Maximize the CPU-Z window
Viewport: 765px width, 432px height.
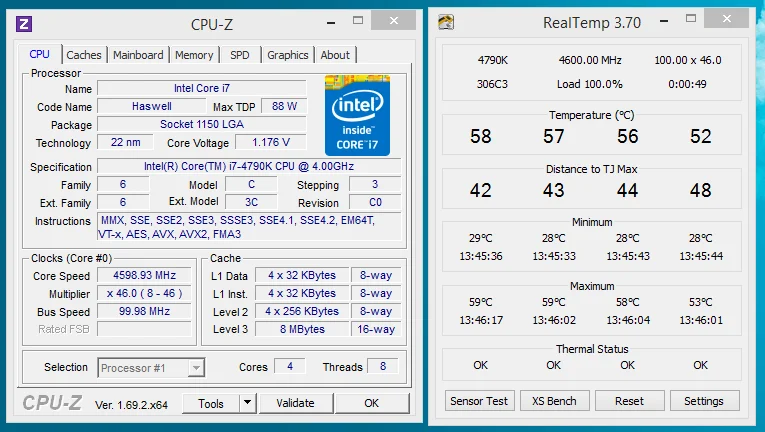(x=358, y=21)
